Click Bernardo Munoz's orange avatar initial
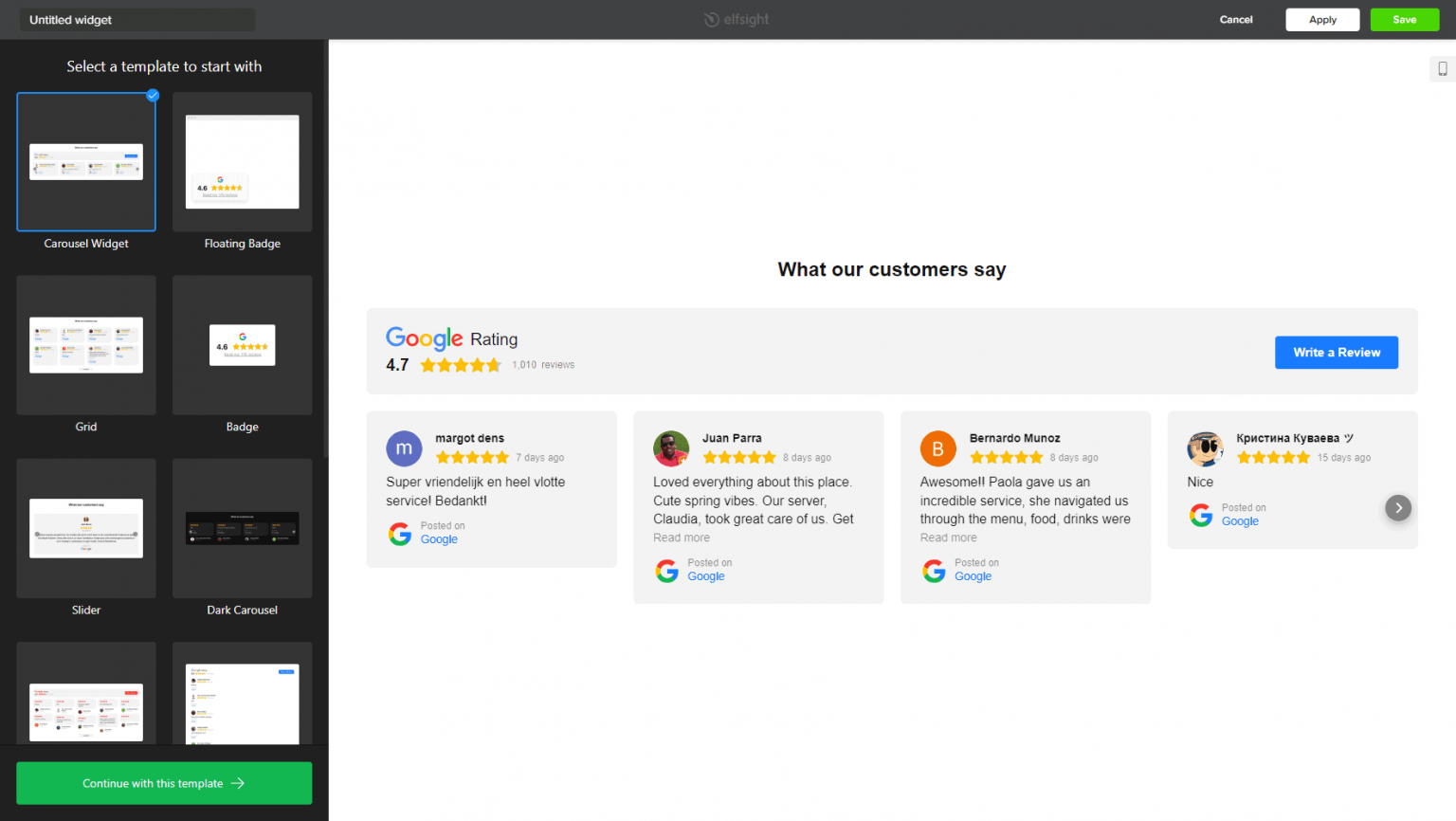Viewport: 1456px width, 821px height. tap(938, 448)
